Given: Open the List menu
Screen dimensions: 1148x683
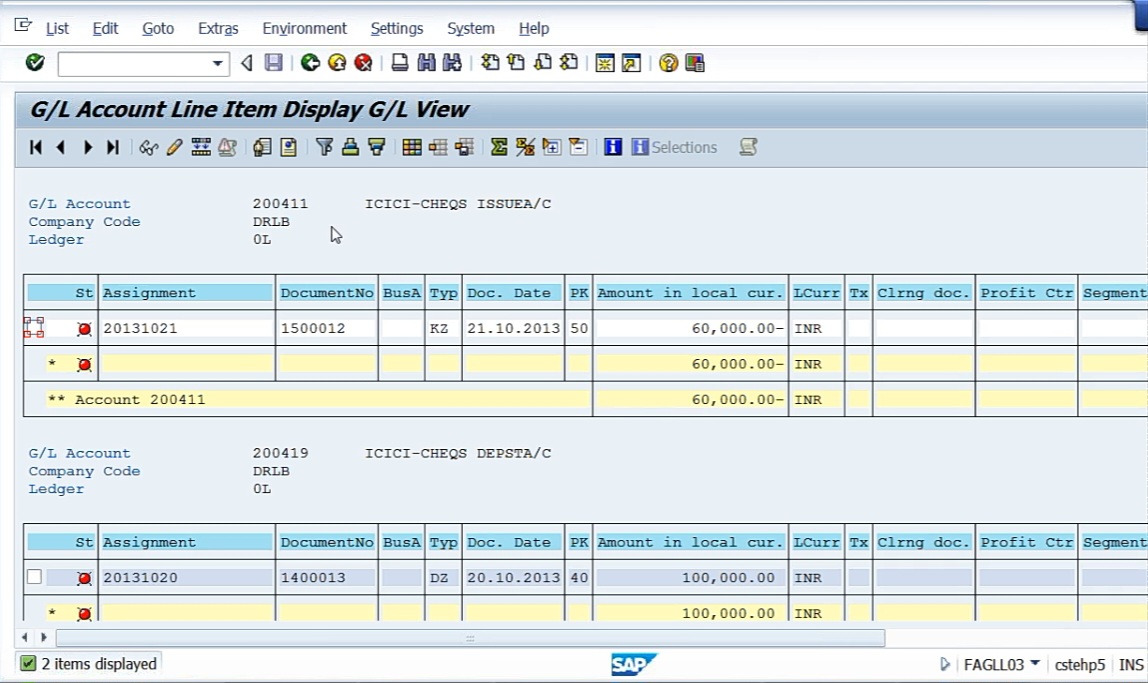Looking at the screenshot, I should tap(57, 29).
